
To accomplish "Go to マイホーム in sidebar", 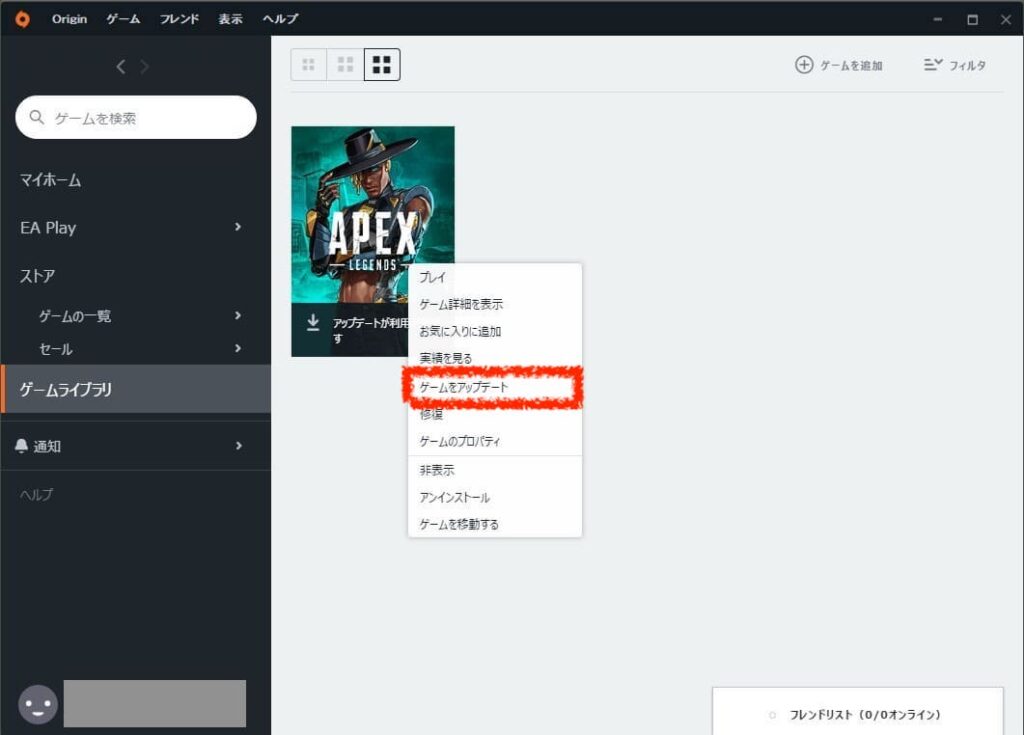I will pyautogui.click(x=50, y=180).
